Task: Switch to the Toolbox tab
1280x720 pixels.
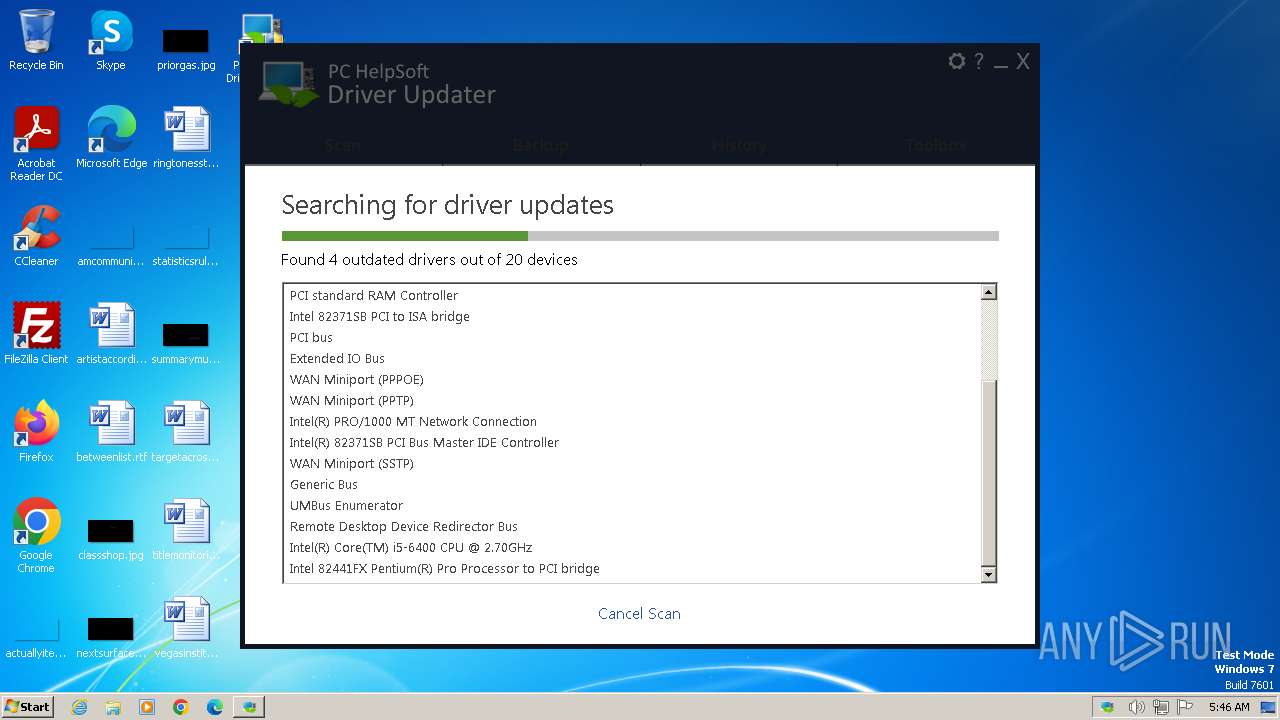Action: pos(936,145)
